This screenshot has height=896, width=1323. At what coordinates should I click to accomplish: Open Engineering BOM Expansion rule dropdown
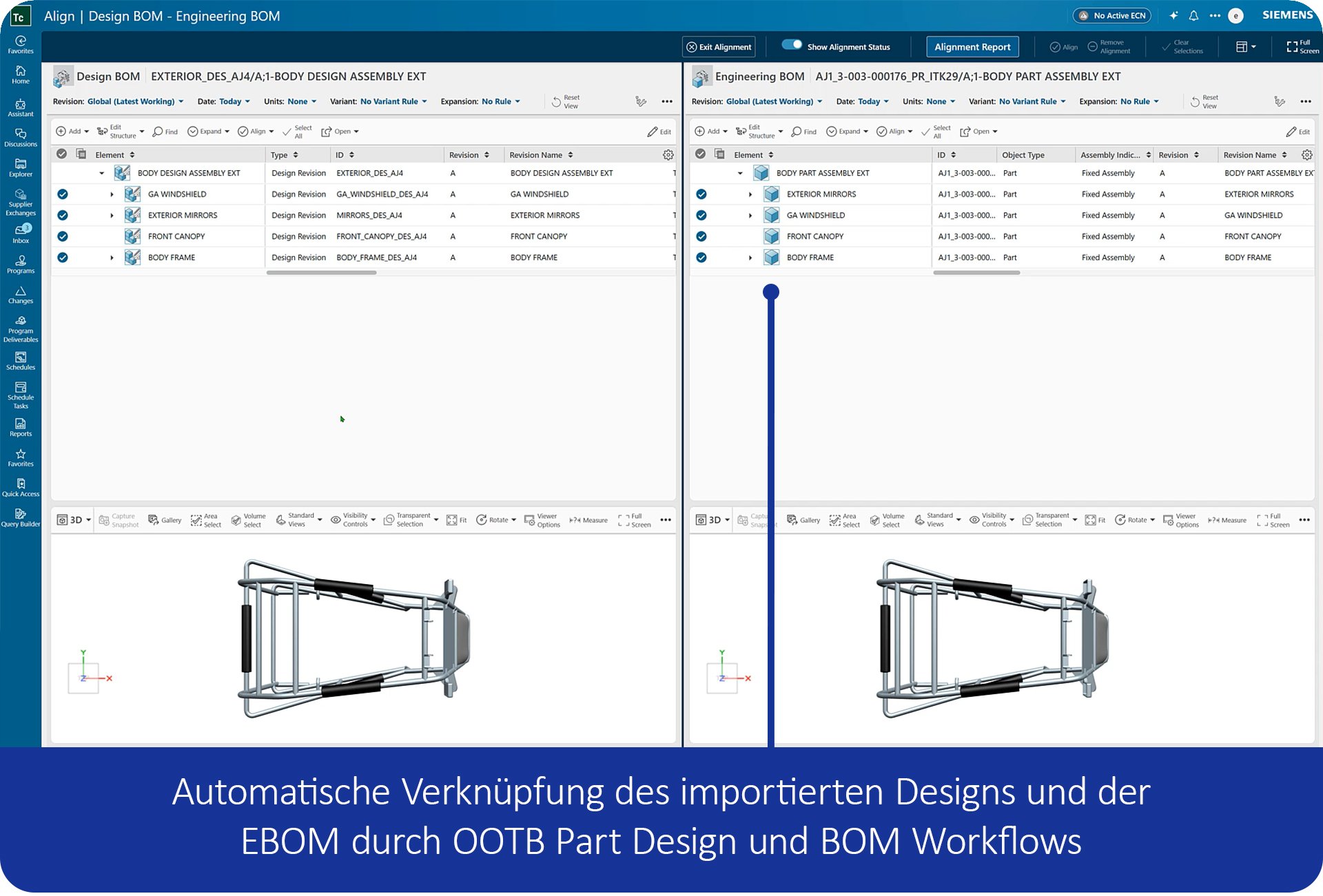pos(1140,102)
